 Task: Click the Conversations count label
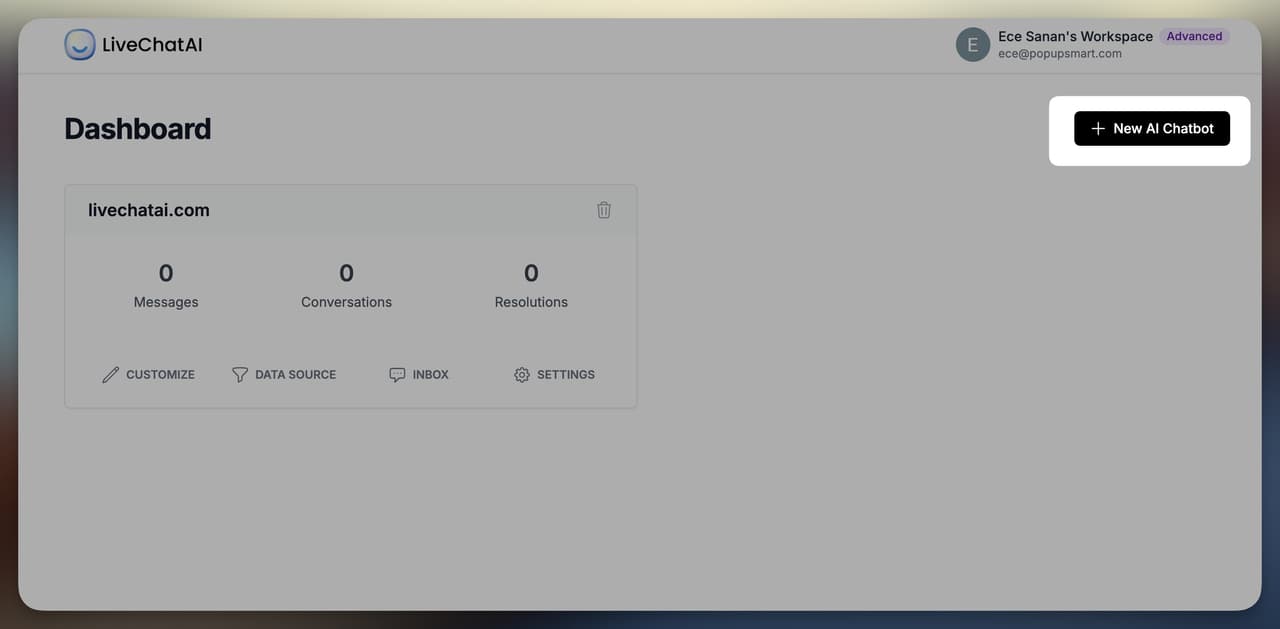pos(346,302)
